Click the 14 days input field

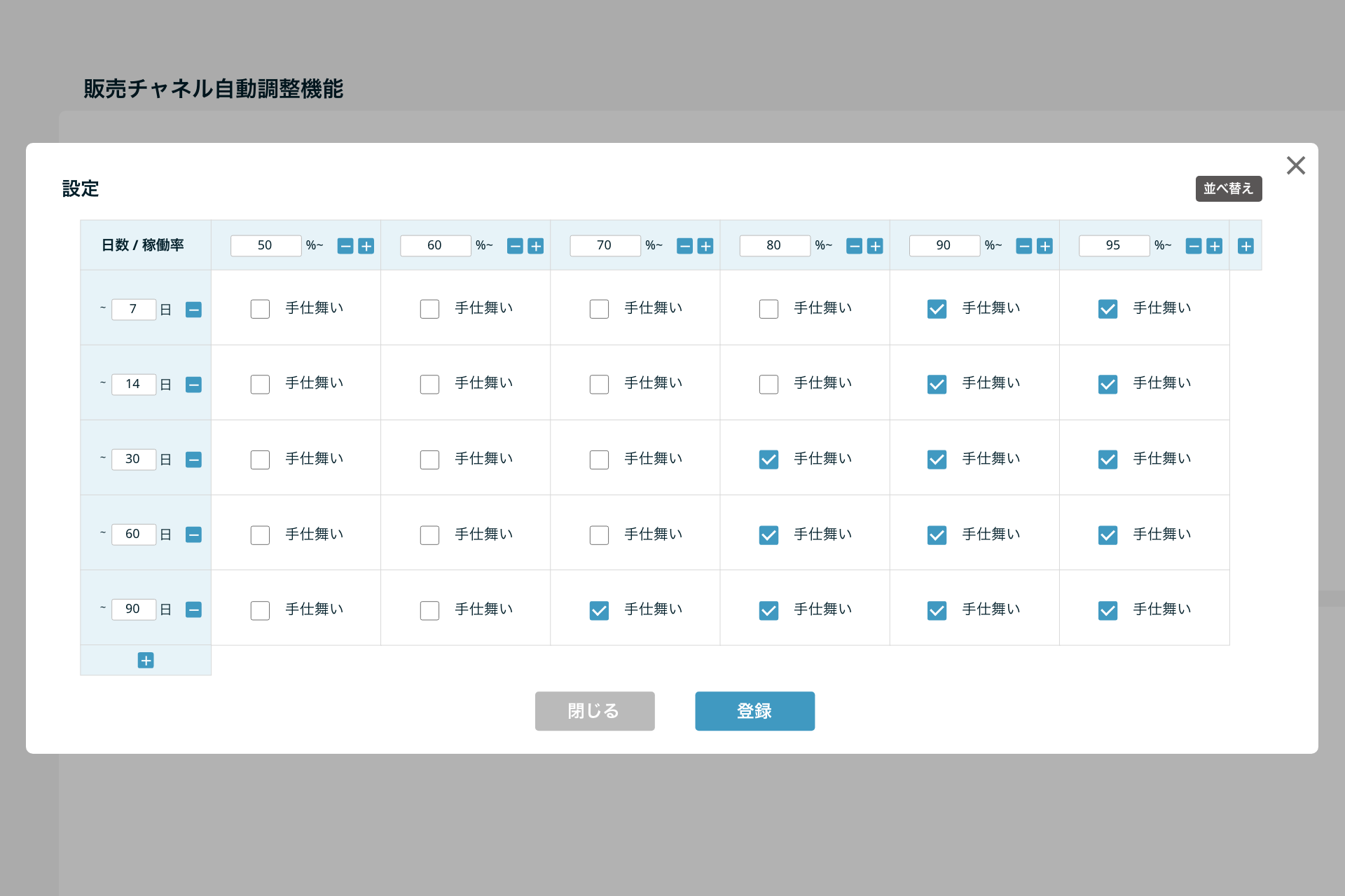pyautogui.click(x=133, y=384)
